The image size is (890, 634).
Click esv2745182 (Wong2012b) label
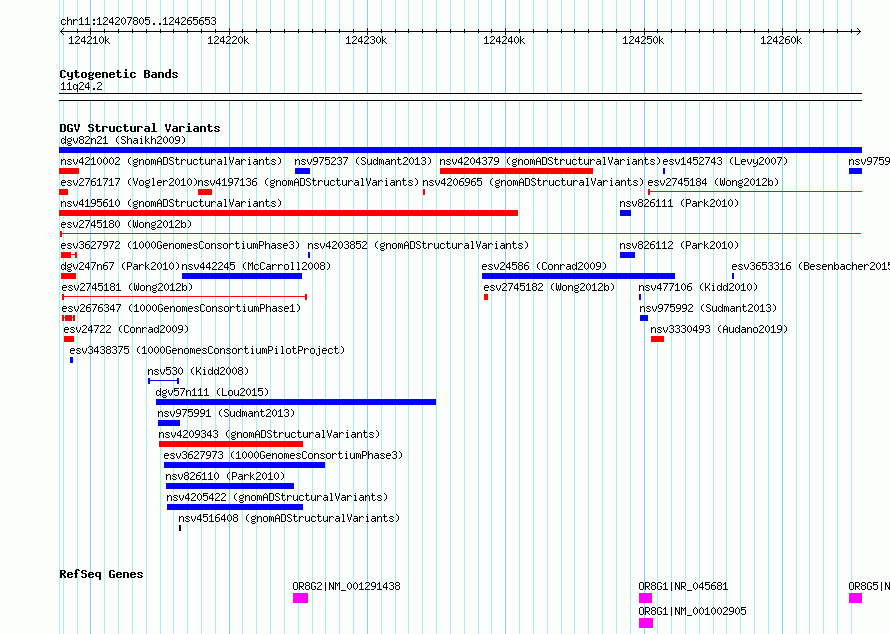549,287
